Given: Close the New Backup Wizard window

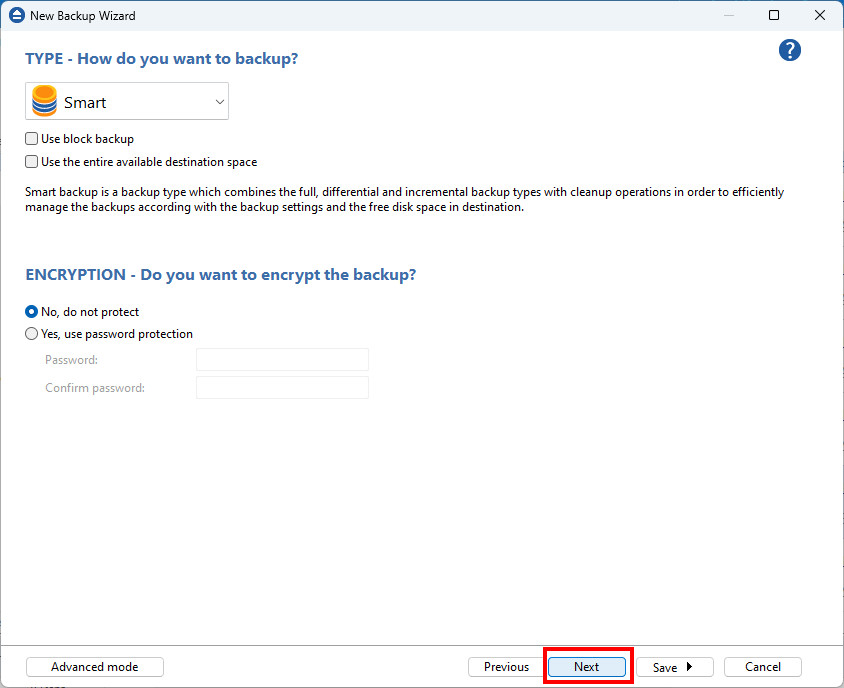Looking at the screenshot, I should pos(820,16).
